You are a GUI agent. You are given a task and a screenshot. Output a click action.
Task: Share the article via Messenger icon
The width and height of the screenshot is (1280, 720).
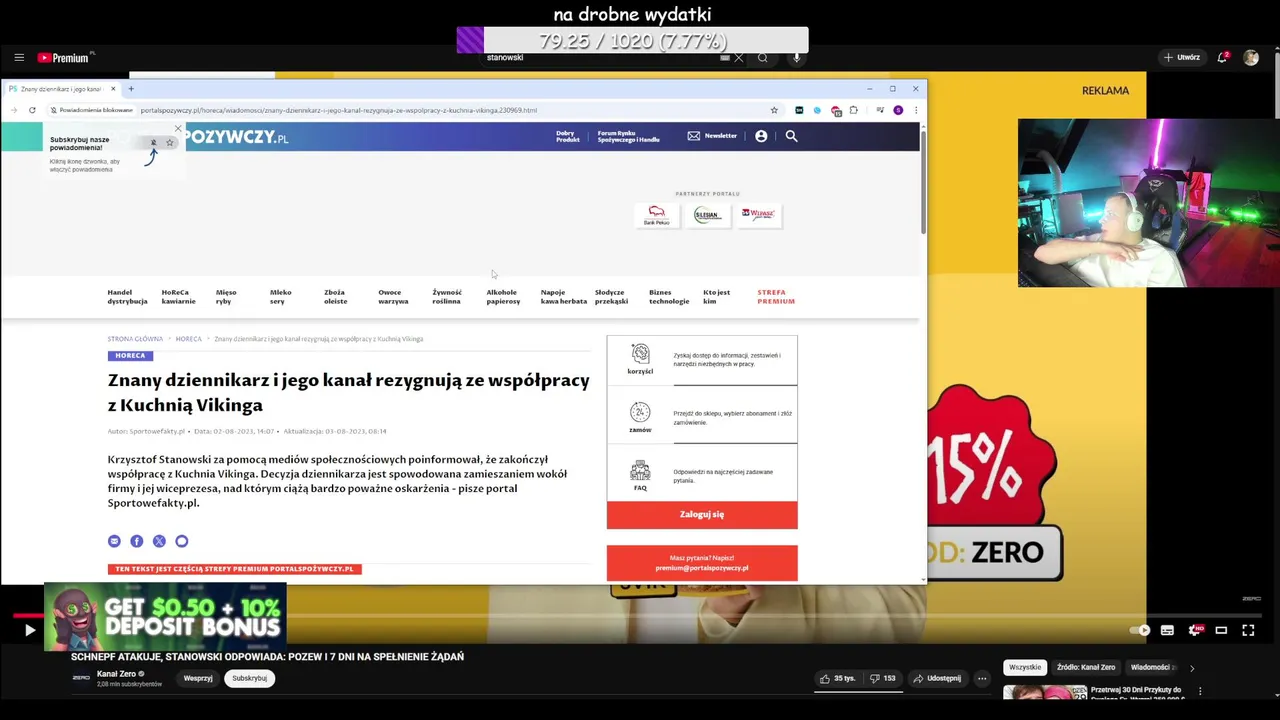(182, 541)
